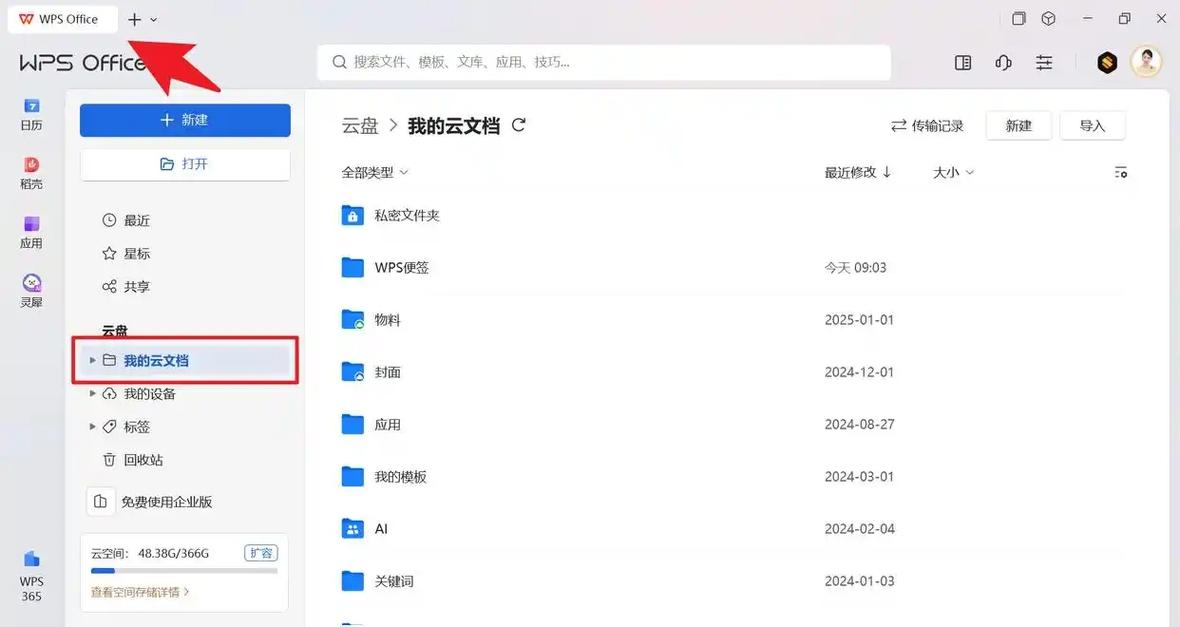The image size is (1180, 627).
Task: Click the 打开 open button
Action: (x=185, y=164)
